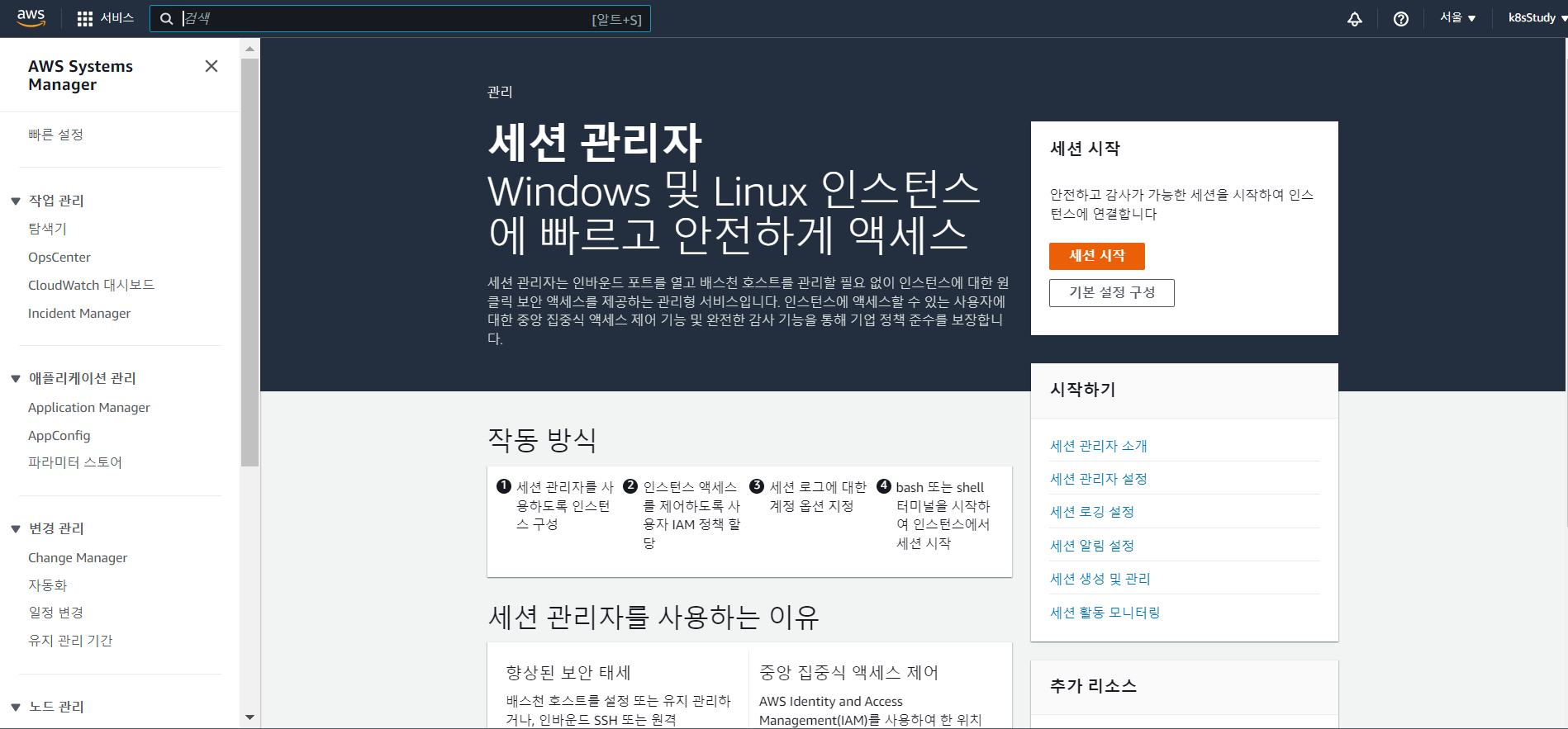The height and width of the screenshot is (729, 1568).
Task: Click the sidebar scroll down arrow
Action: point(249,717)
